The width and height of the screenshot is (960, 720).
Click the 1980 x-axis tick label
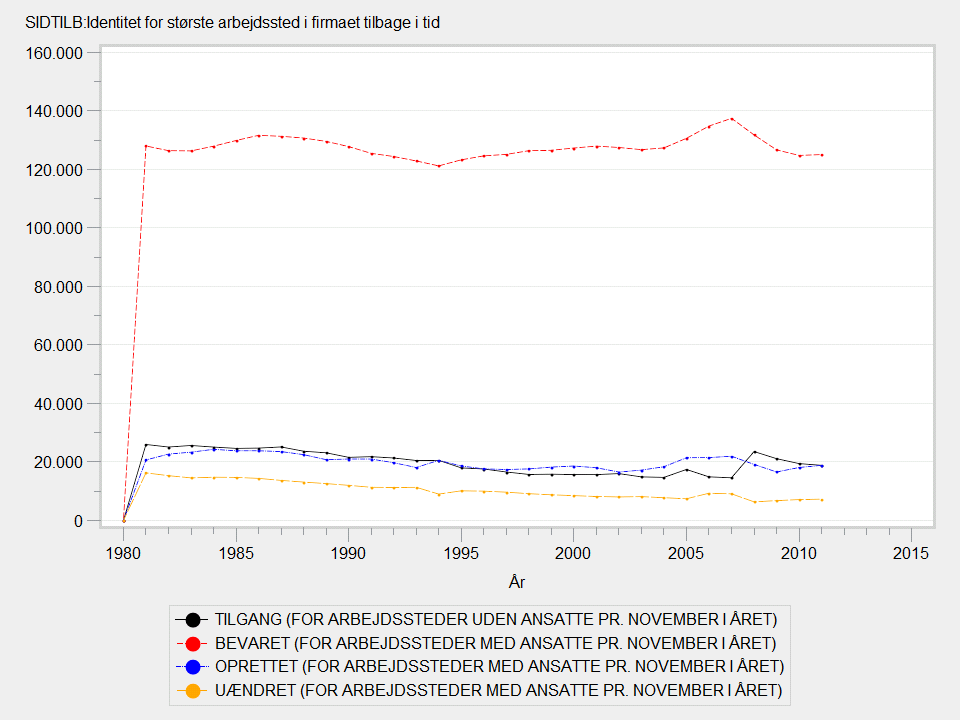click(123, 552)
